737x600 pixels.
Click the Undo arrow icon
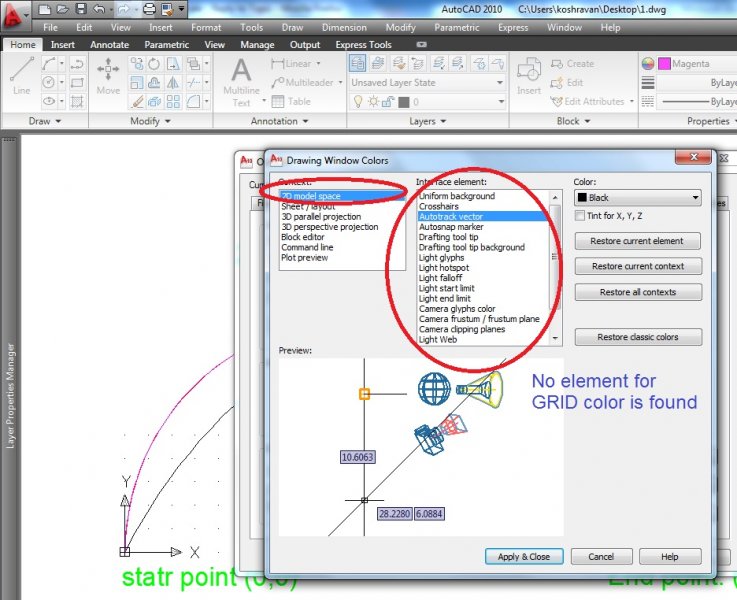click(x=99, y=8)
